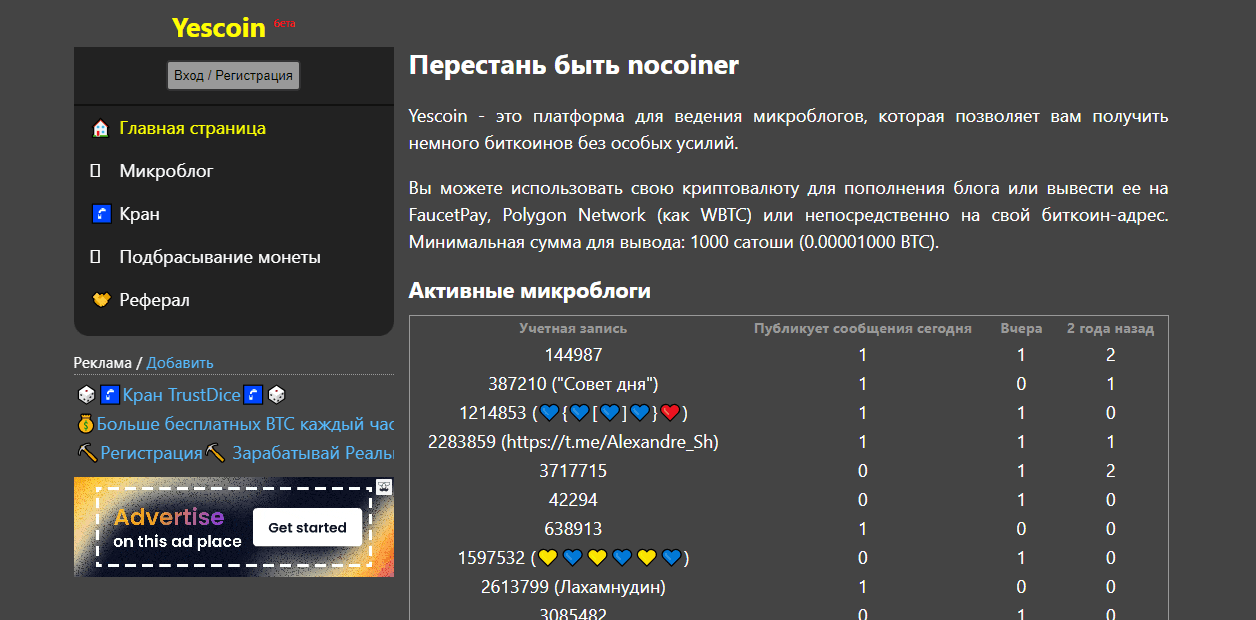This screenshot has height=620, width=1256.
Task: Click the blue faucet icon beside Кран
Action: pyautogui.click(x=100, y=215)
